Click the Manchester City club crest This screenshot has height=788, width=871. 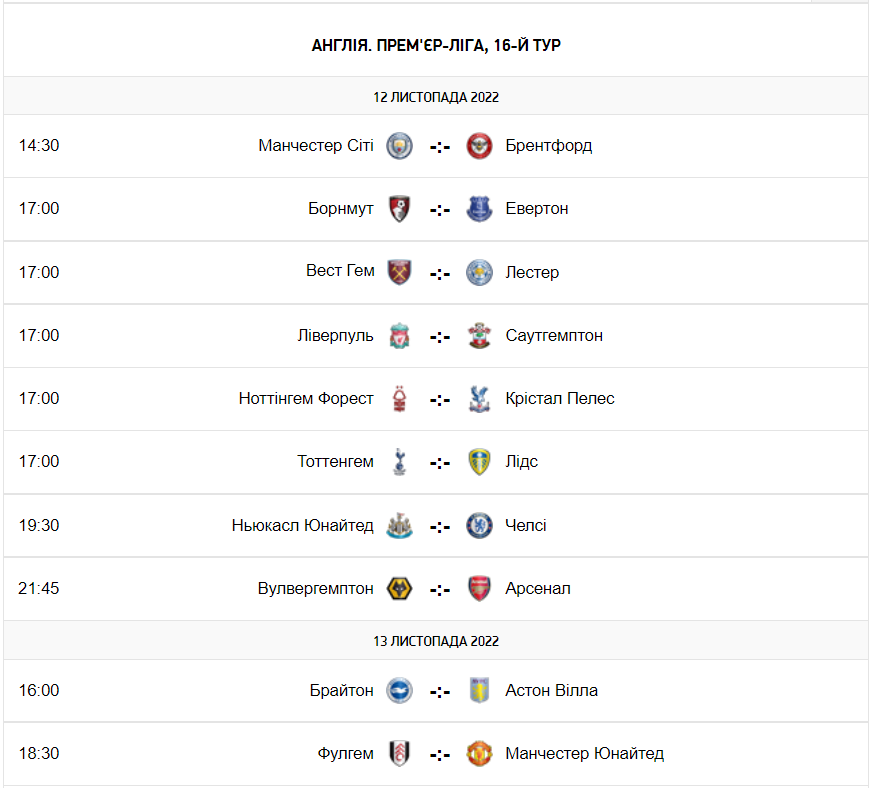click(x=400, y=146)
